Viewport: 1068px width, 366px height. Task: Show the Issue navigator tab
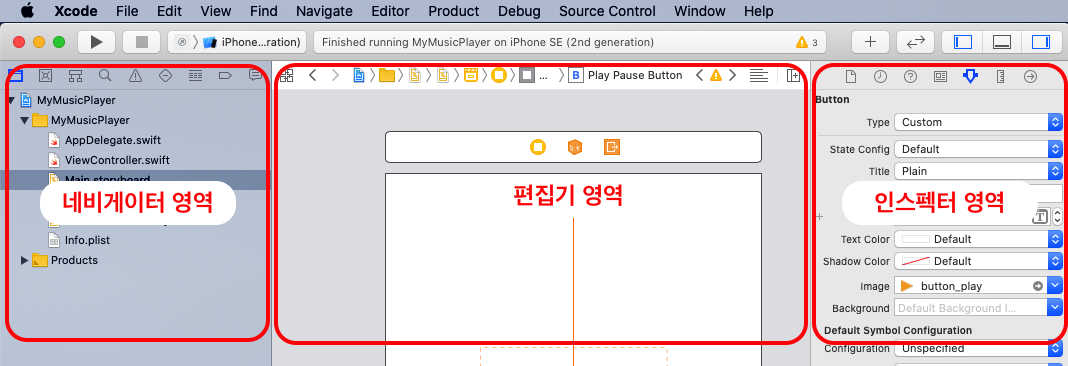click(x=135, y=76)
